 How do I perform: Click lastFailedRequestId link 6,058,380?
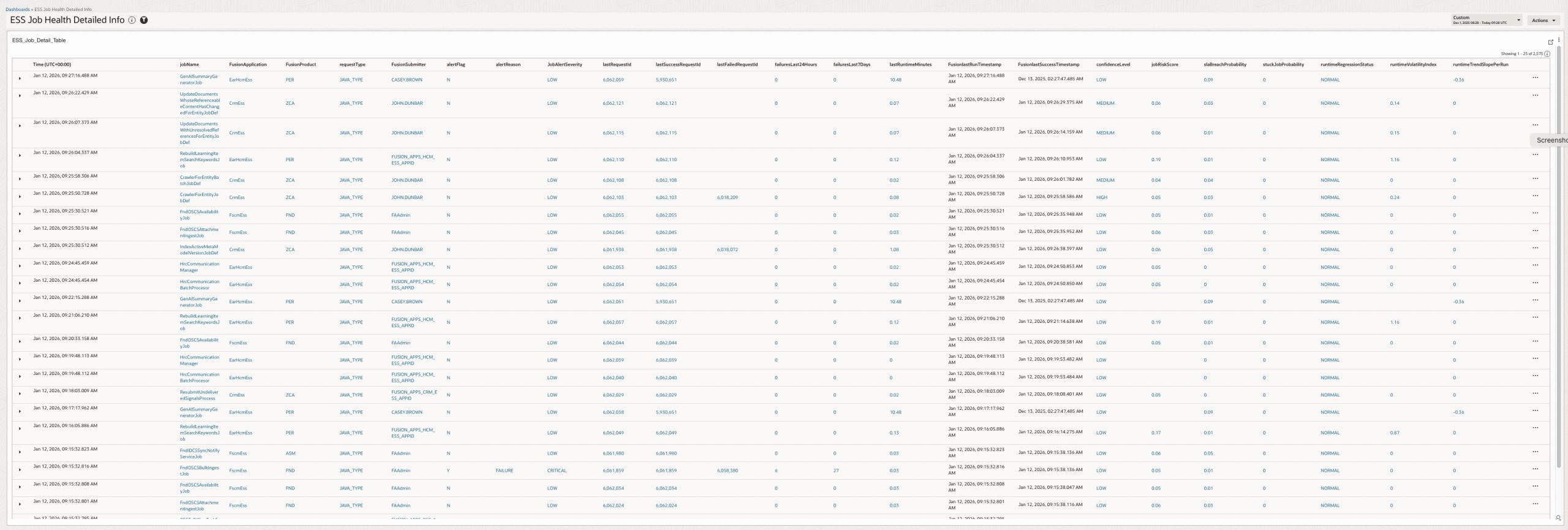coord(727,471)
